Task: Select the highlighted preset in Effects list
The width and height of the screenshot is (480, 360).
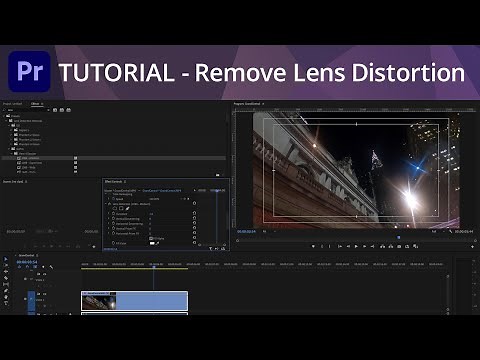Action: (x=113, y=158)
